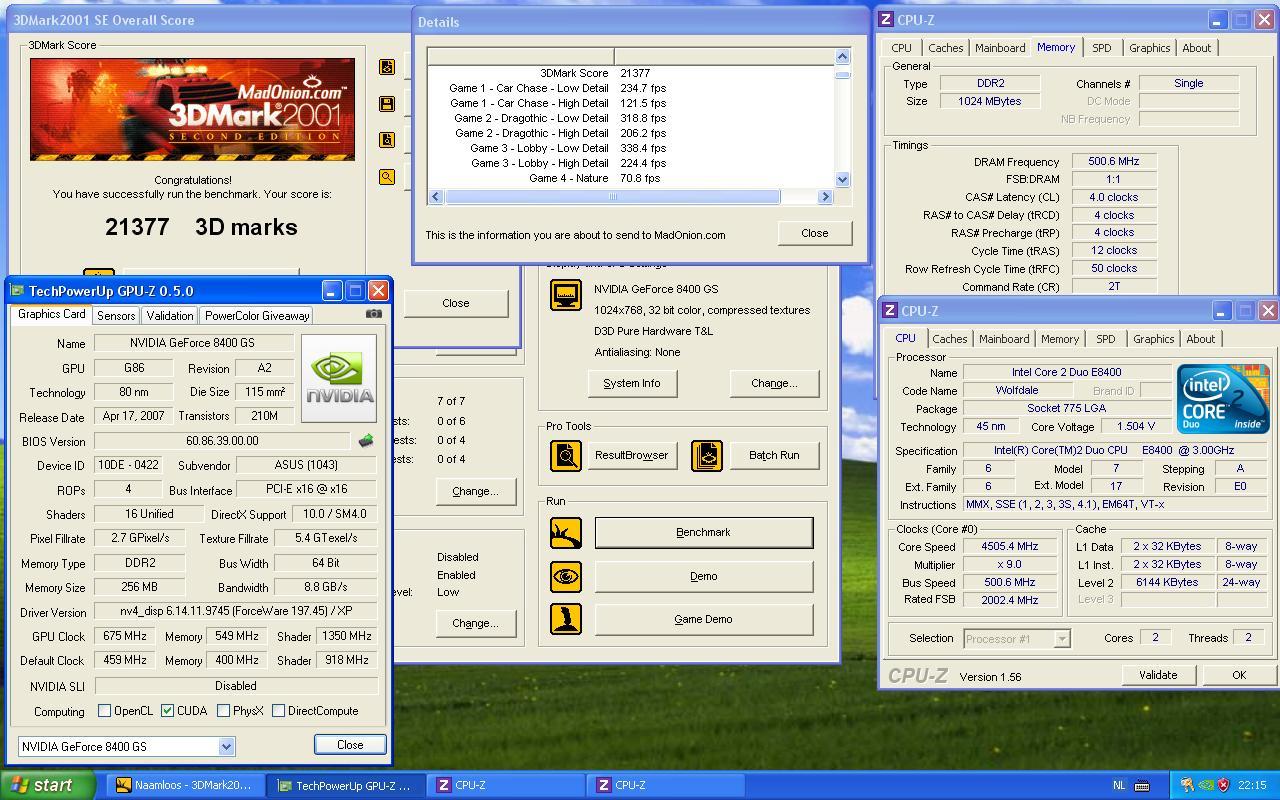Click the BIOS Version field in GPU-Z

[x=222, y=441]
